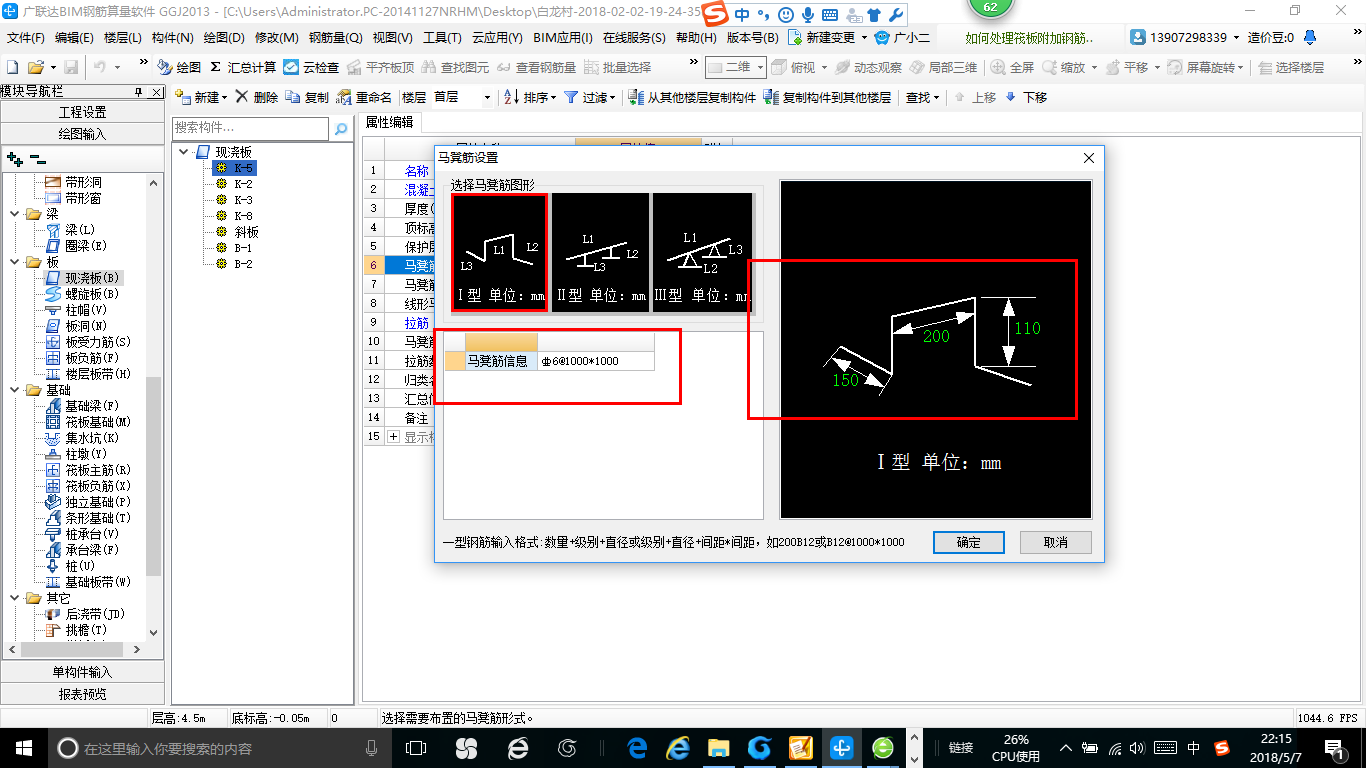The image size is (1366, 768).
Task: Click 复制 copy component button
Action: [307, 97]
